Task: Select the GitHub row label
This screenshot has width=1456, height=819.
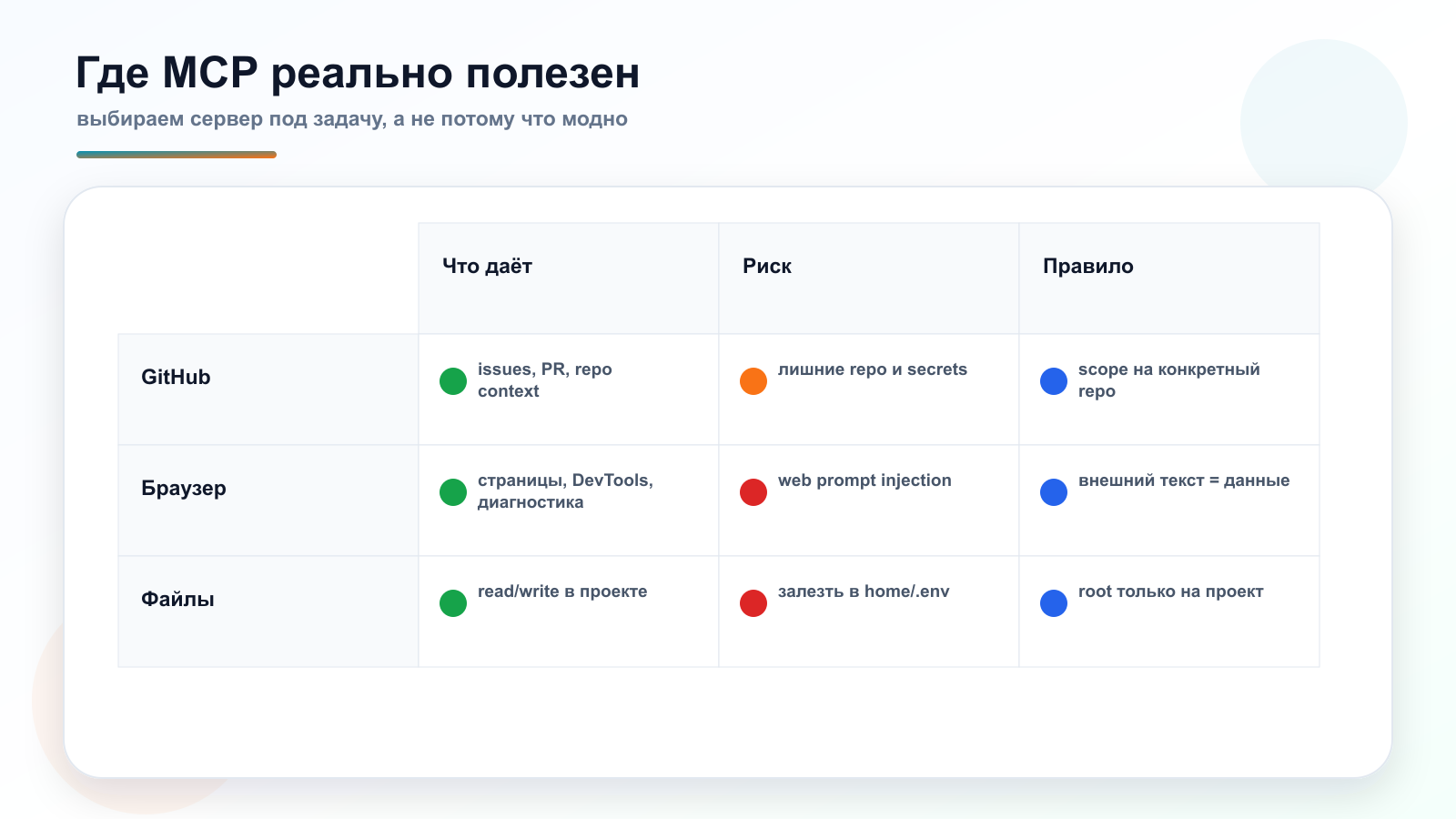Action: click(176, 378)
